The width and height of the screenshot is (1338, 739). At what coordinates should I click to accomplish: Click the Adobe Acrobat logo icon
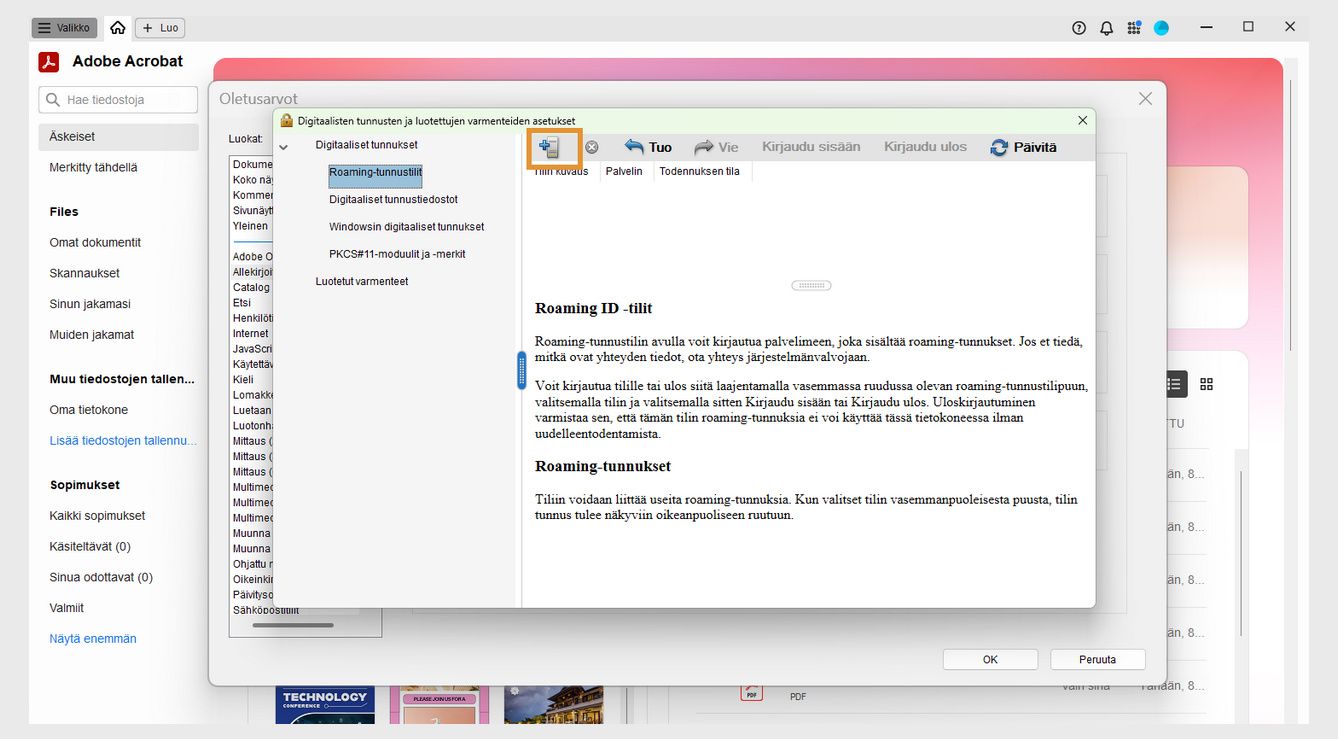pyautogui.click(x=49, y=62)
